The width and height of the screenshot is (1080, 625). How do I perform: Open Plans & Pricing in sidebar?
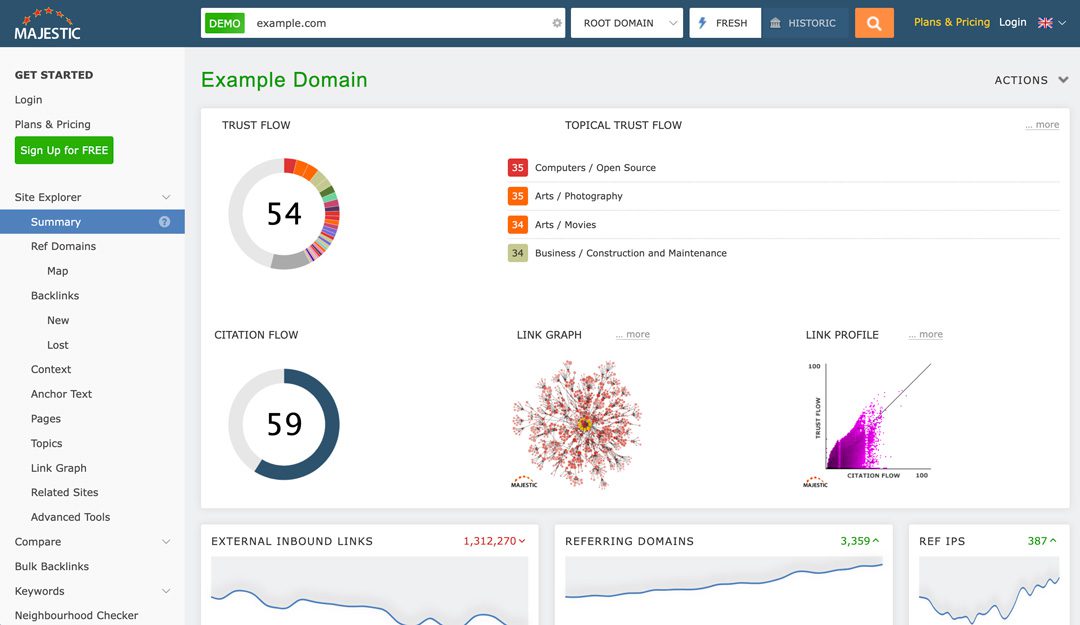(x=52, y=124)
